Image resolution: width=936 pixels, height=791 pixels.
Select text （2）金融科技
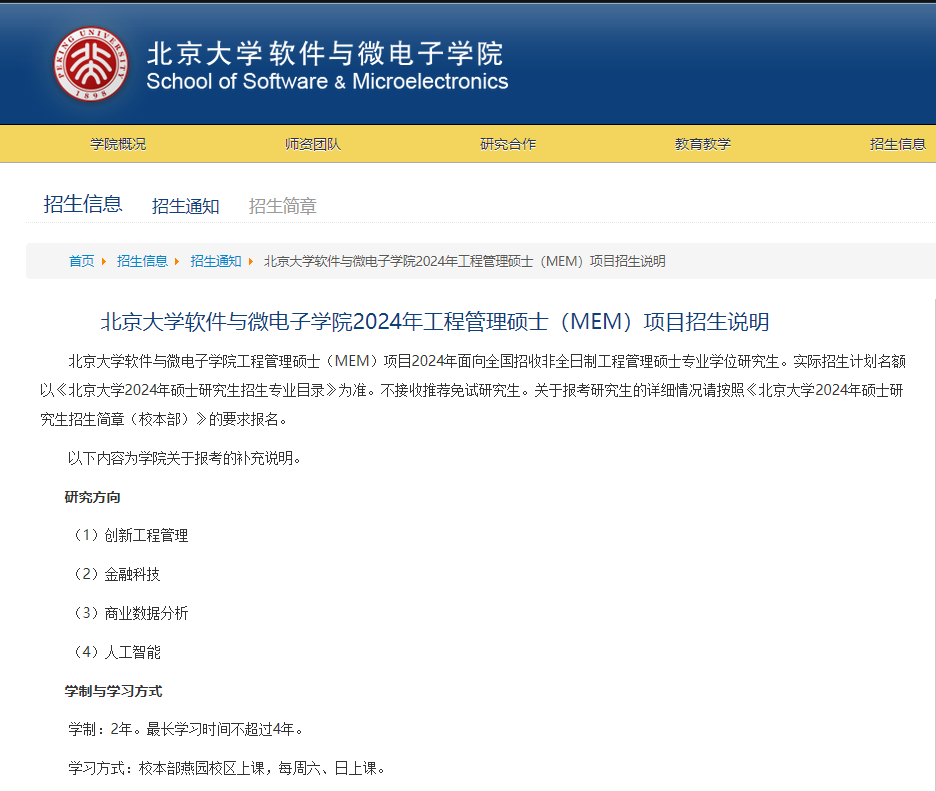click(x=114, y=574)
